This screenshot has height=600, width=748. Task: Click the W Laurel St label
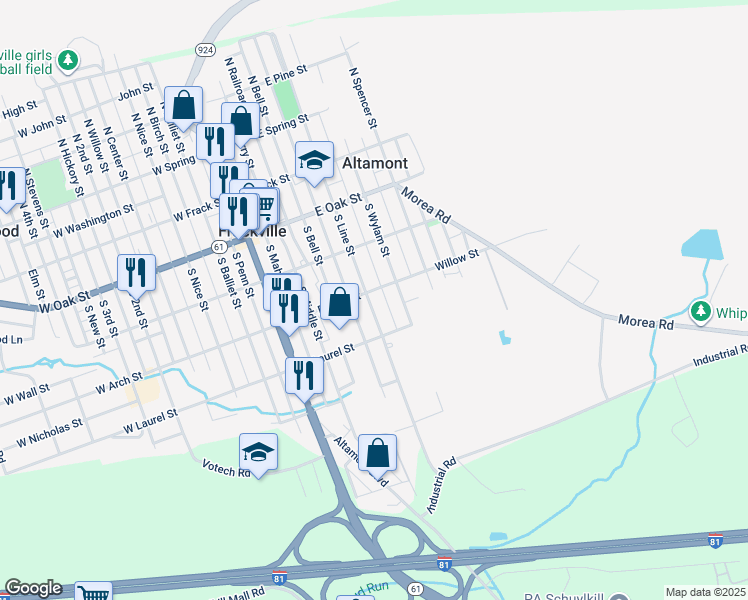(150, 421)
